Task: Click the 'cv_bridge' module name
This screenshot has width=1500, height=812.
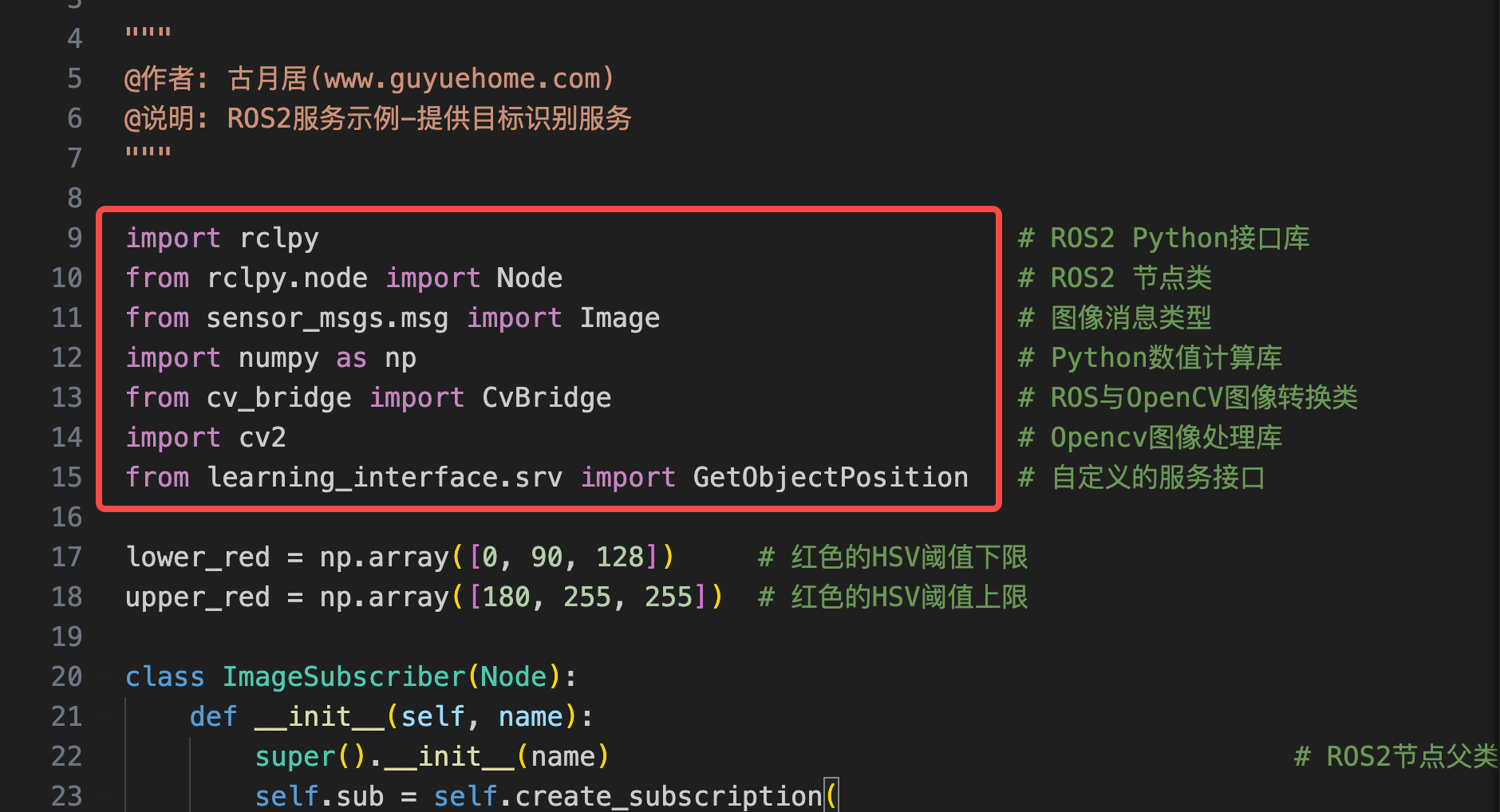Action: [279, 398]
